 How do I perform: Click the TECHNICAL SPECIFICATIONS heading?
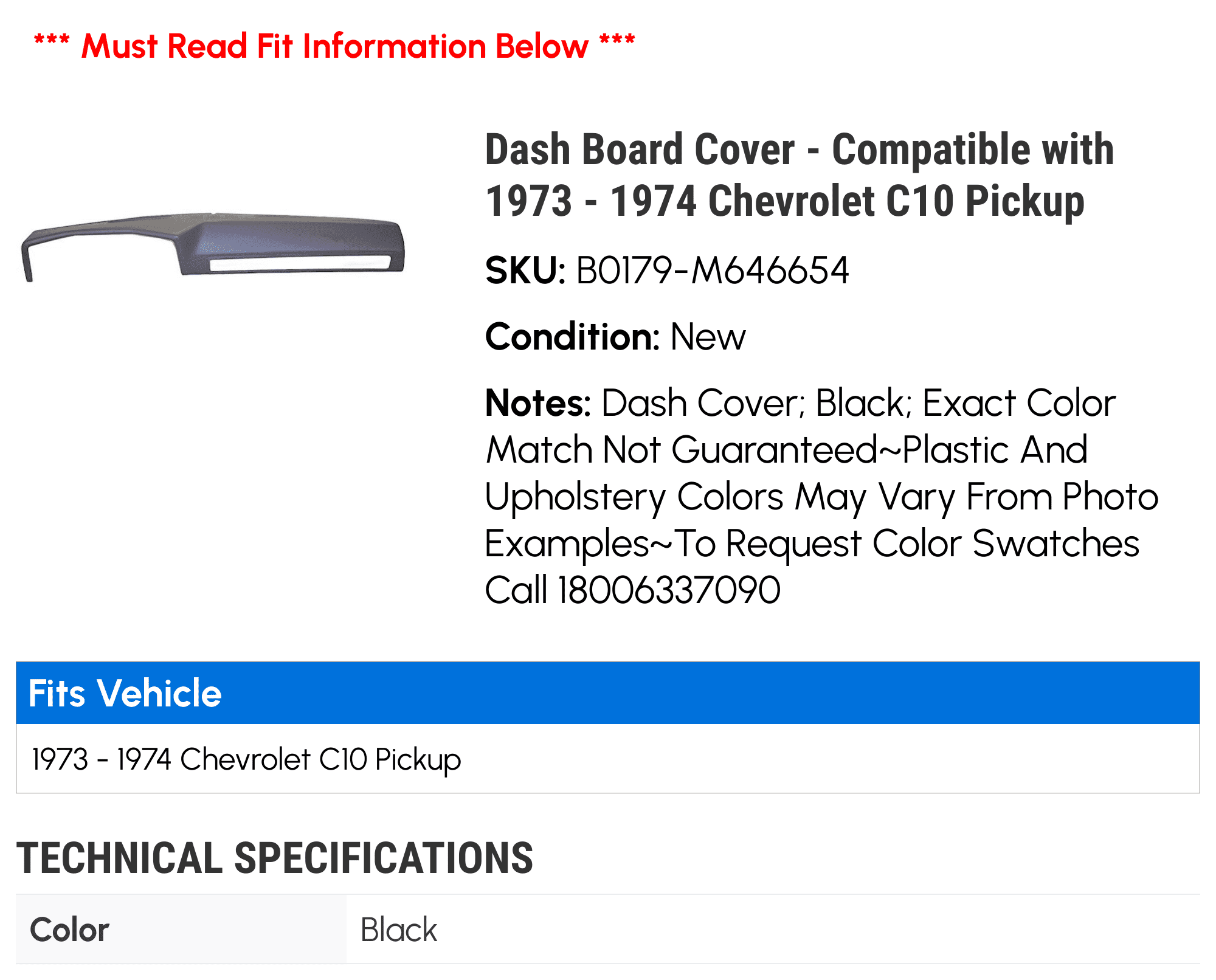tap(275, 858)
